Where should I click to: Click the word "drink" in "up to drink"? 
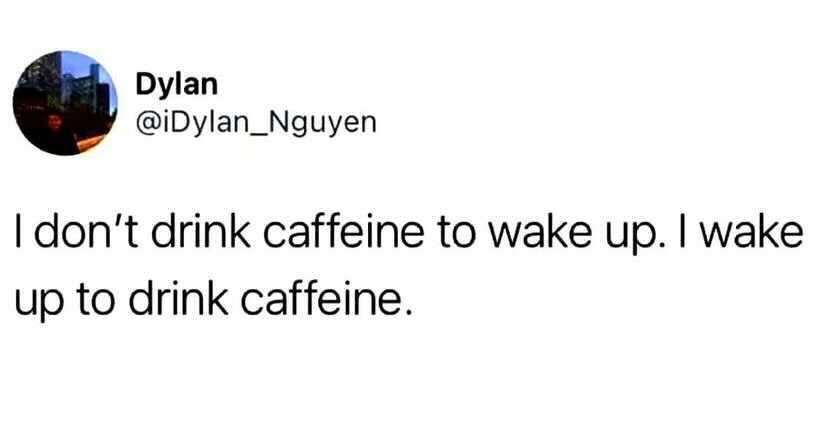coord(178,299)
